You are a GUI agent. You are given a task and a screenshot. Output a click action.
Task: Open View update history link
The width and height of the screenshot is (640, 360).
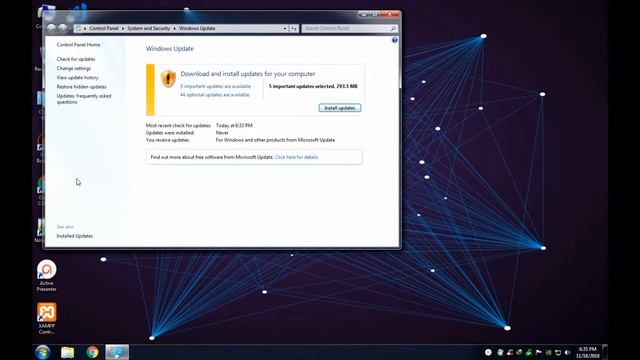(78, 78)
